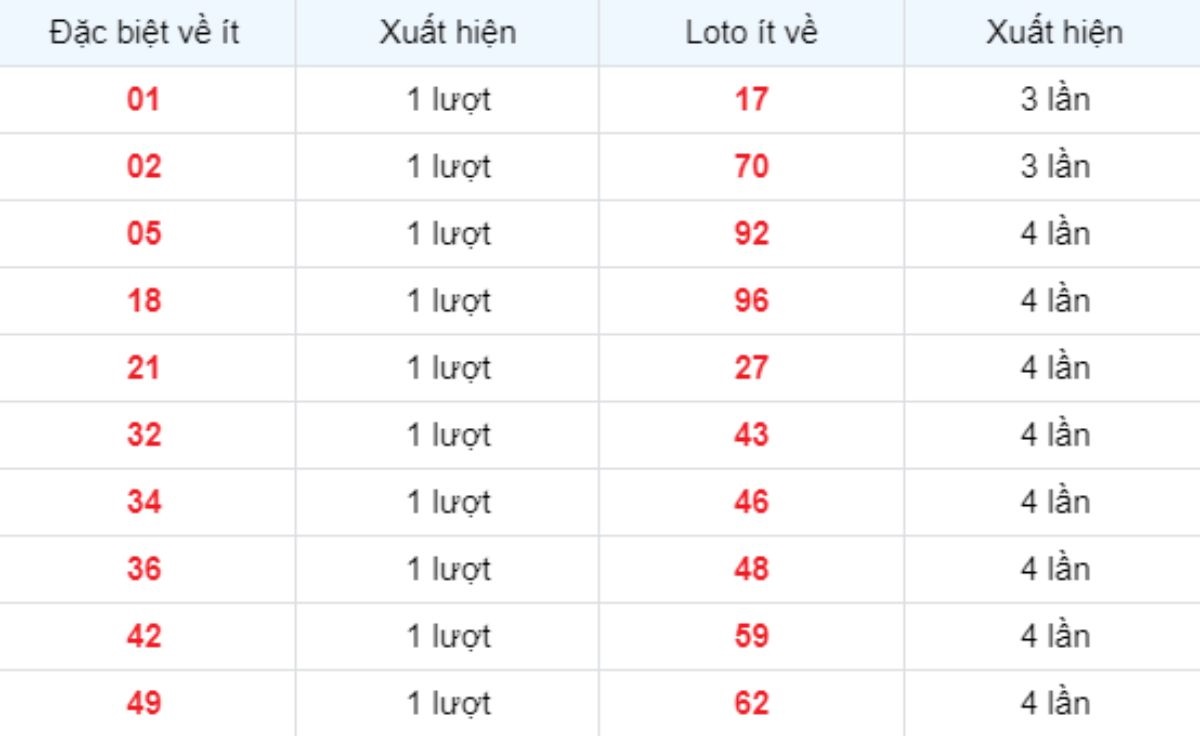Click the "1 lượt" cell beside 42
The image size is (1200, 736).
pyautogui.click(x=448, y=636)
